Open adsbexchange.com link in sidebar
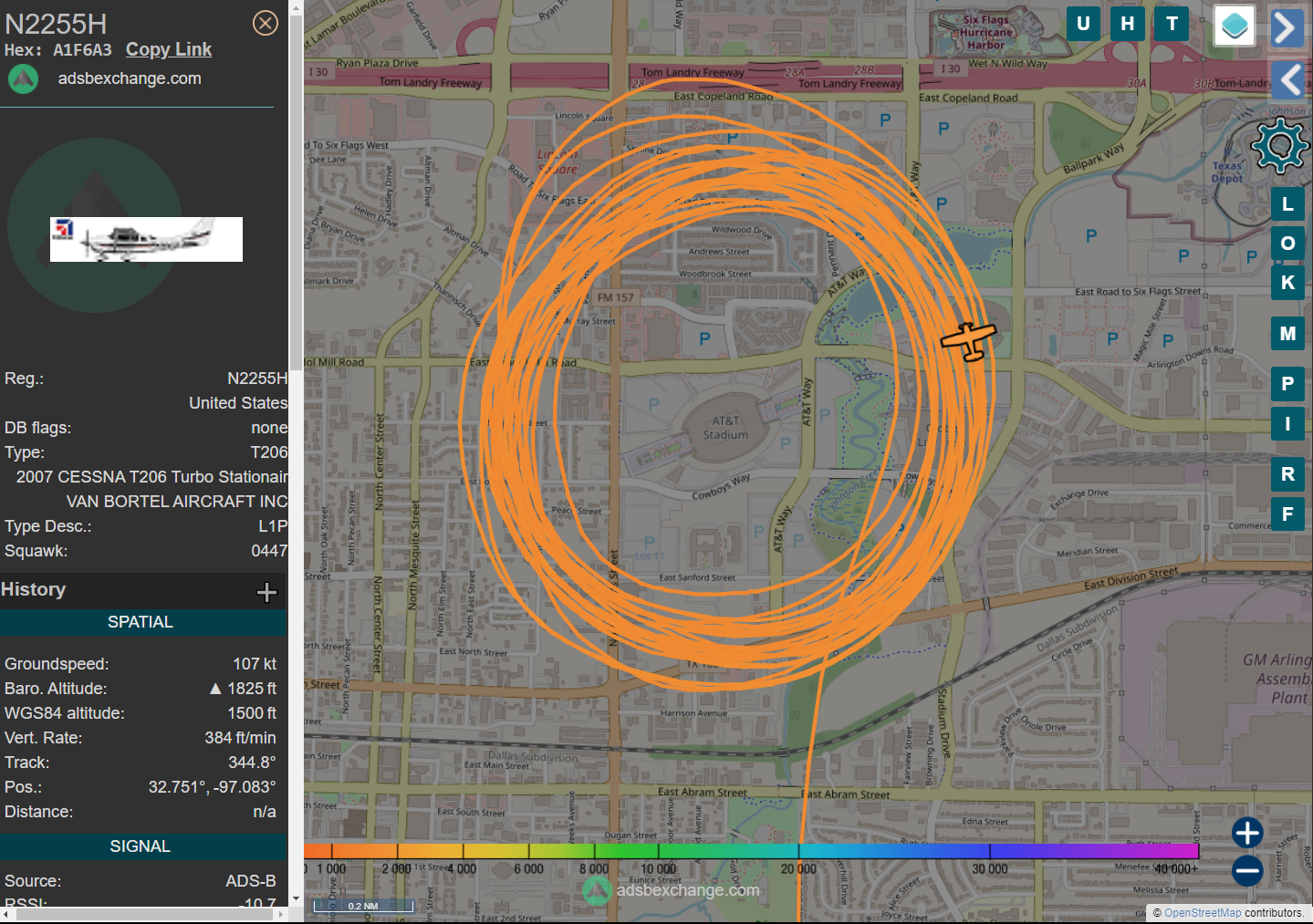The width and height of the screenshot is (1313, 924). [x=130, y=78]
